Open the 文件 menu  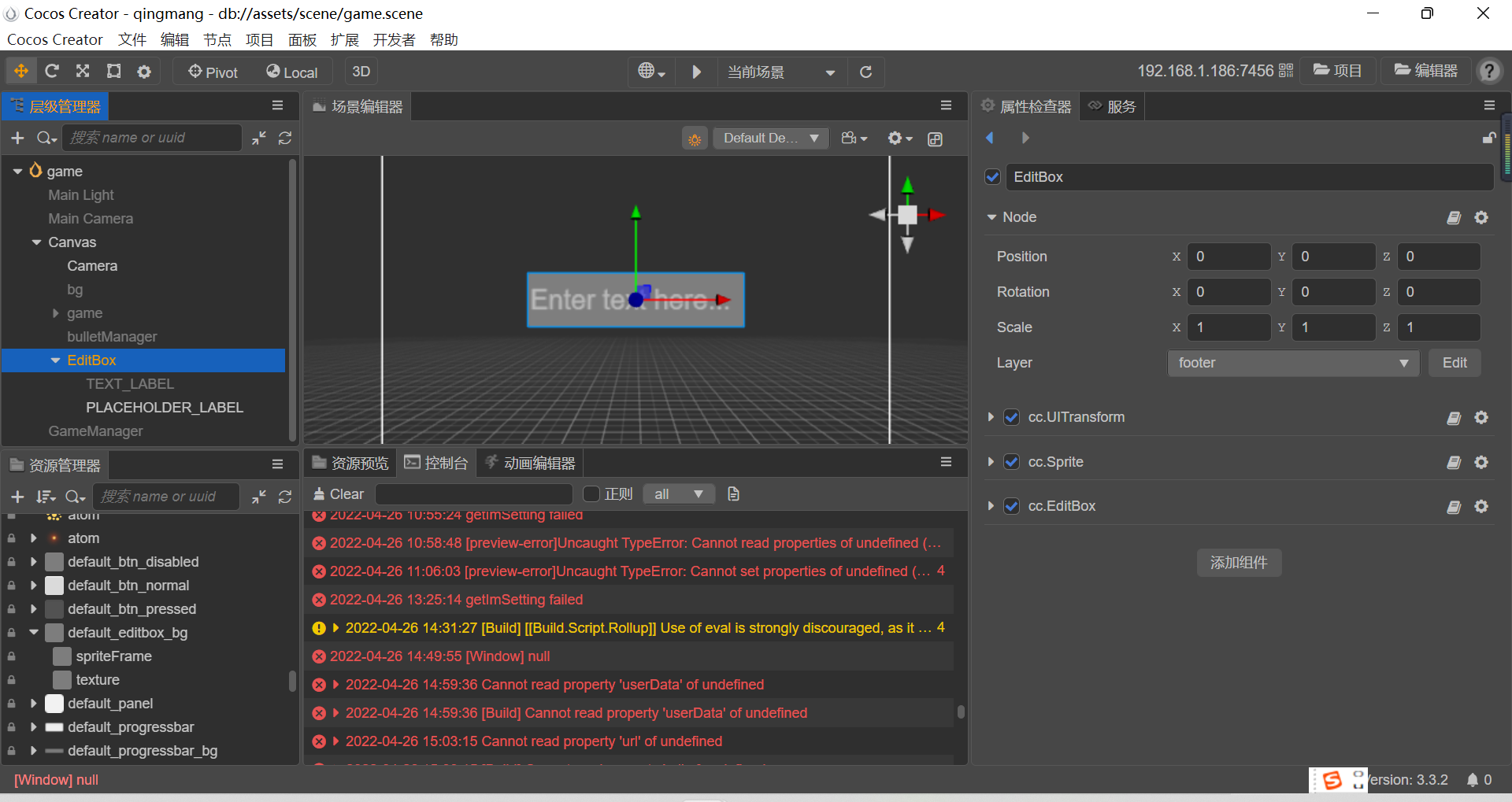click(132, 39)
